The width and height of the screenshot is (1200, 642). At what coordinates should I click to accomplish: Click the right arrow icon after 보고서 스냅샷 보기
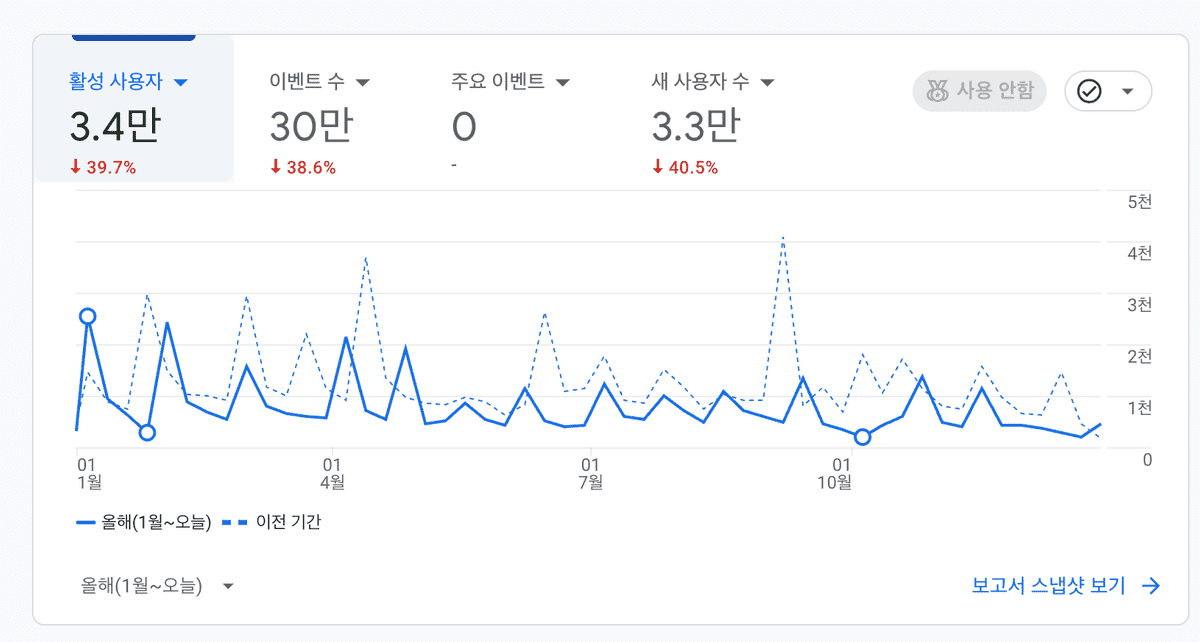pyautogui.click(x=1151, y=586)
